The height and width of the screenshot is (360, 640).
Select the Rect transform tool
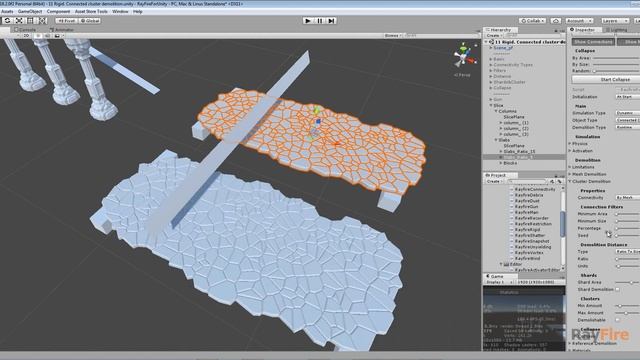point(31,20)
